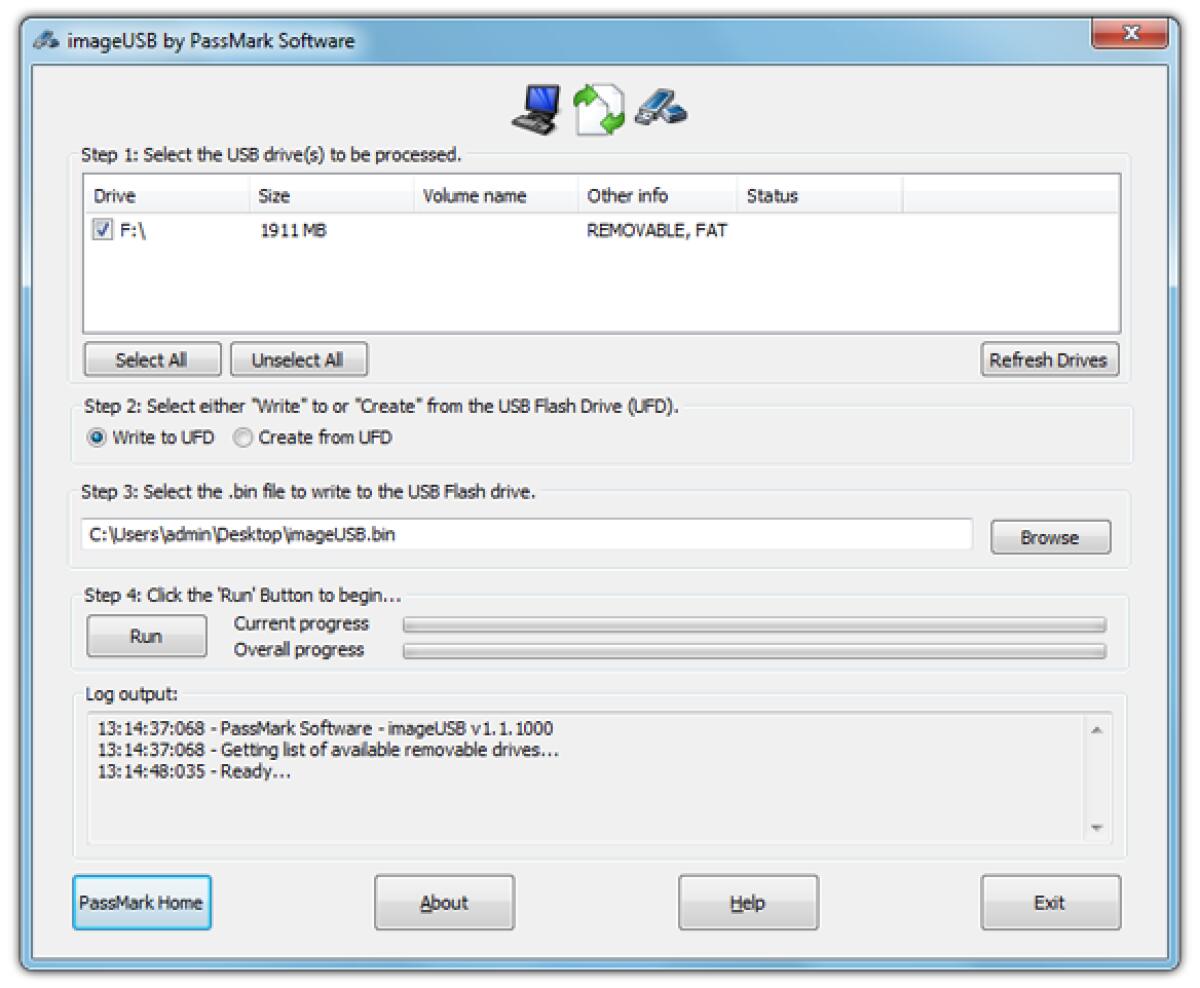Open the Help documentation

(x=748, y=902)
